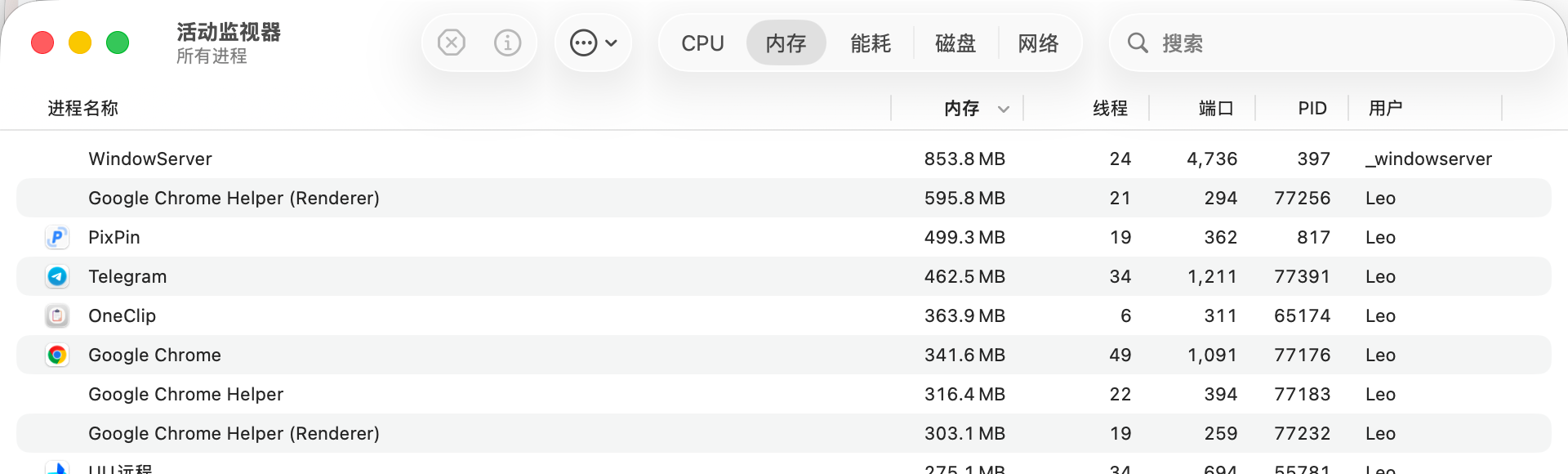The width and height of the screenshot is (1568, 474).
Task: Select the Telegram app icon
Action: (57, 276)
